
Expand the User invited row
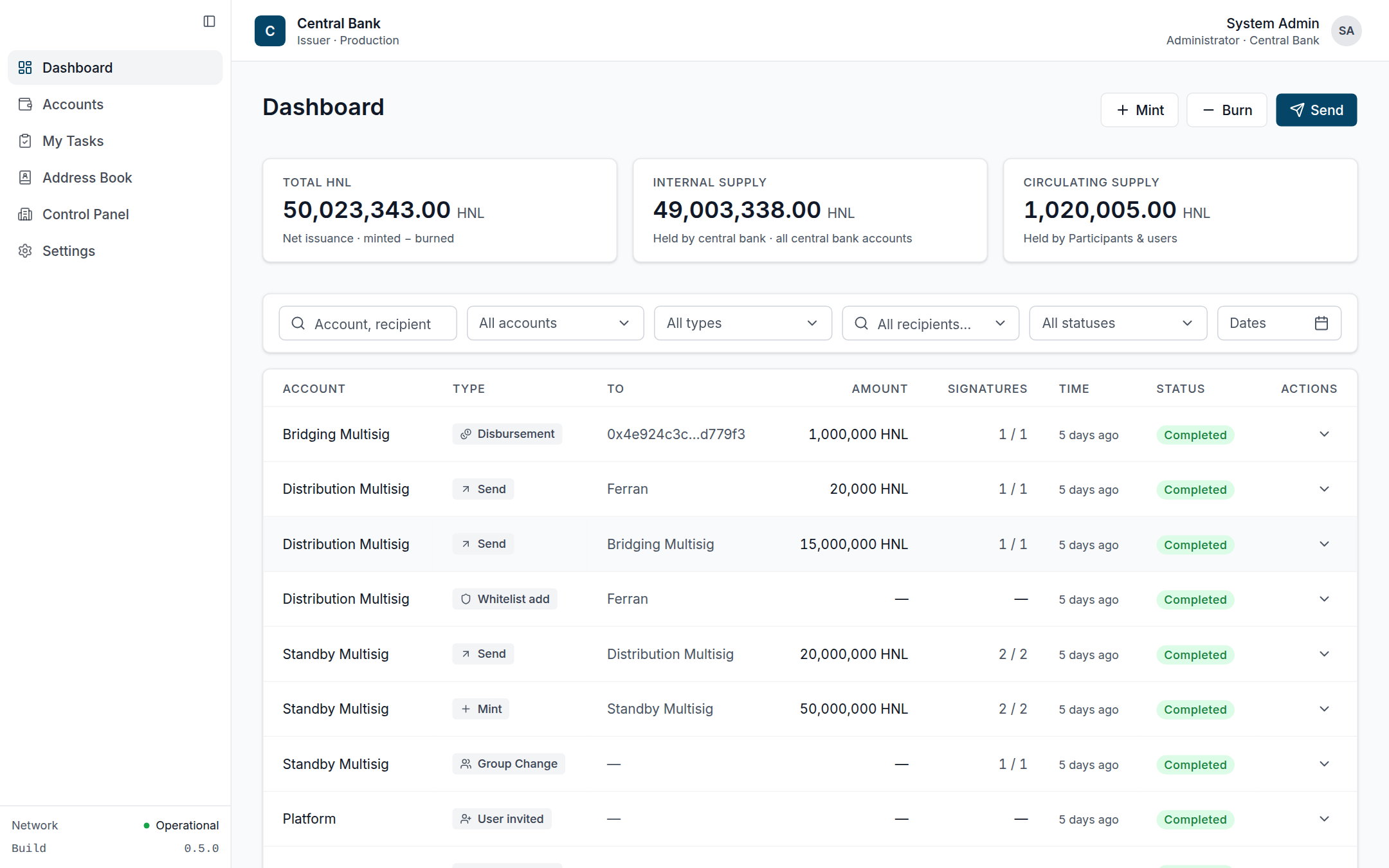tap(1324, 819)
